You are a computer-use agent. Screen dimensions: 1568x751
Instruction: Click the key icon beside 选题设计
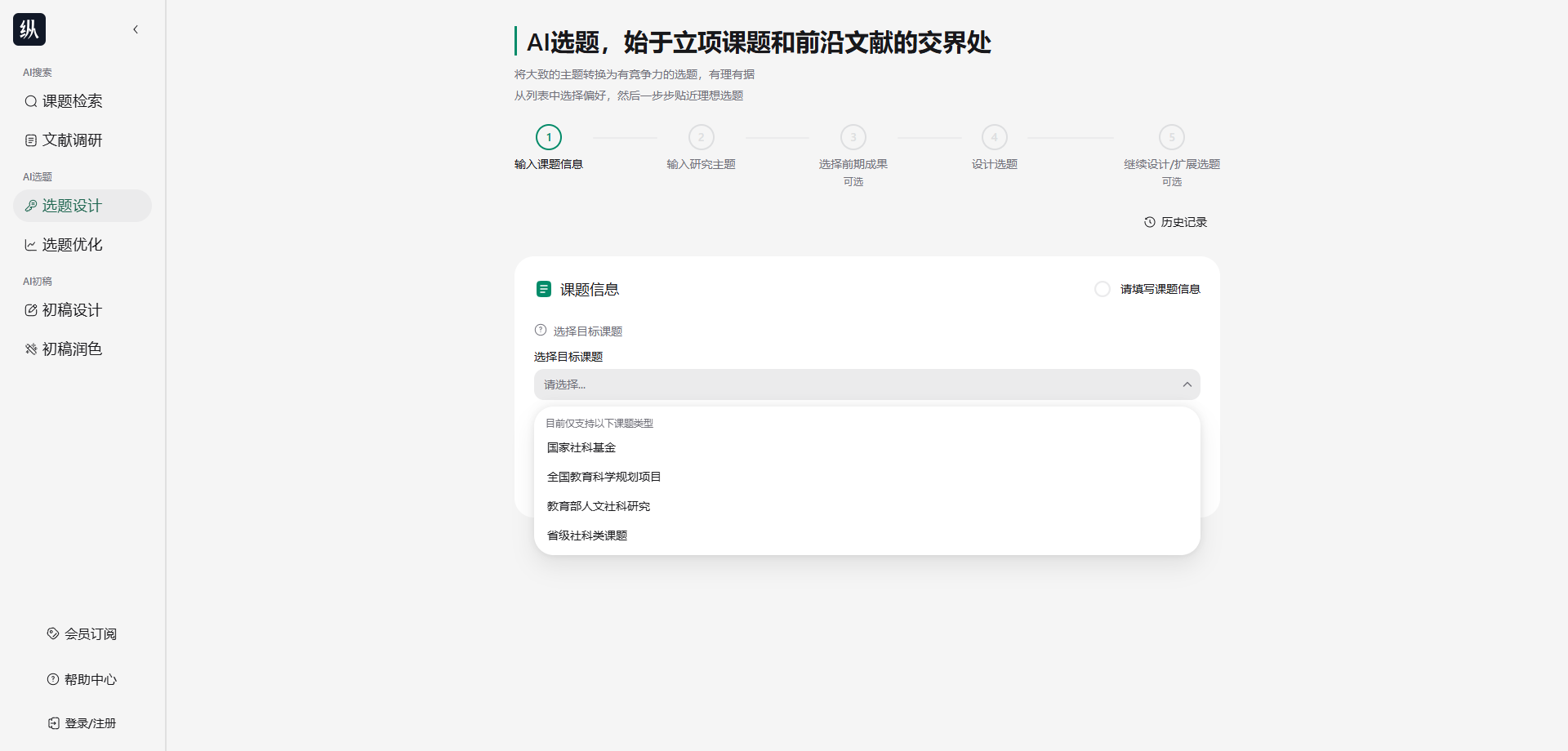click(30, 206)
